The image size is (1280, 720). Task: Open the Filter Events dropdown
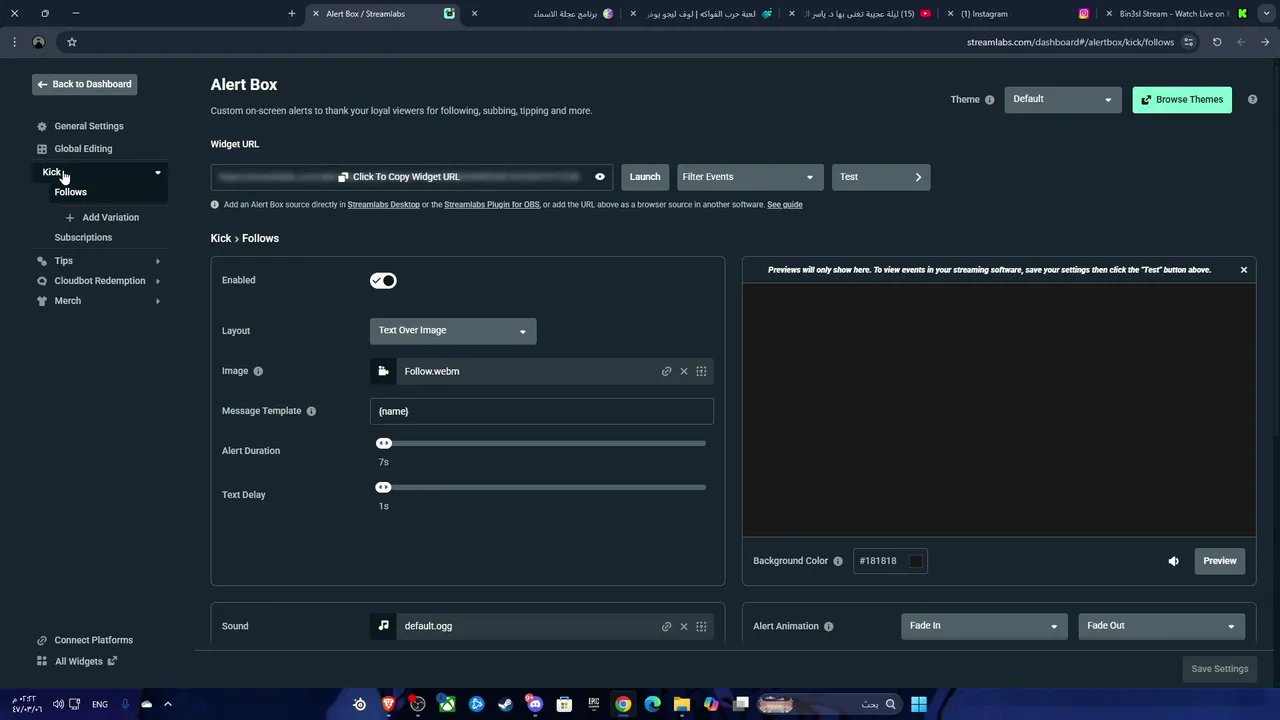click(750, 177)
